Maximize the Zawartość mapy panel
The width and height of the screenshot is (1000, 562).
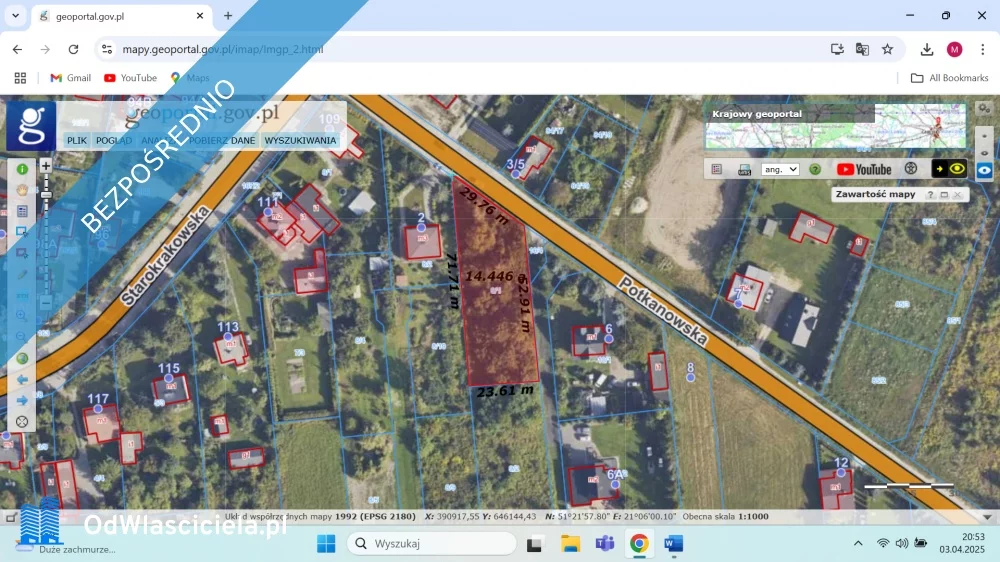click(944, 195)
